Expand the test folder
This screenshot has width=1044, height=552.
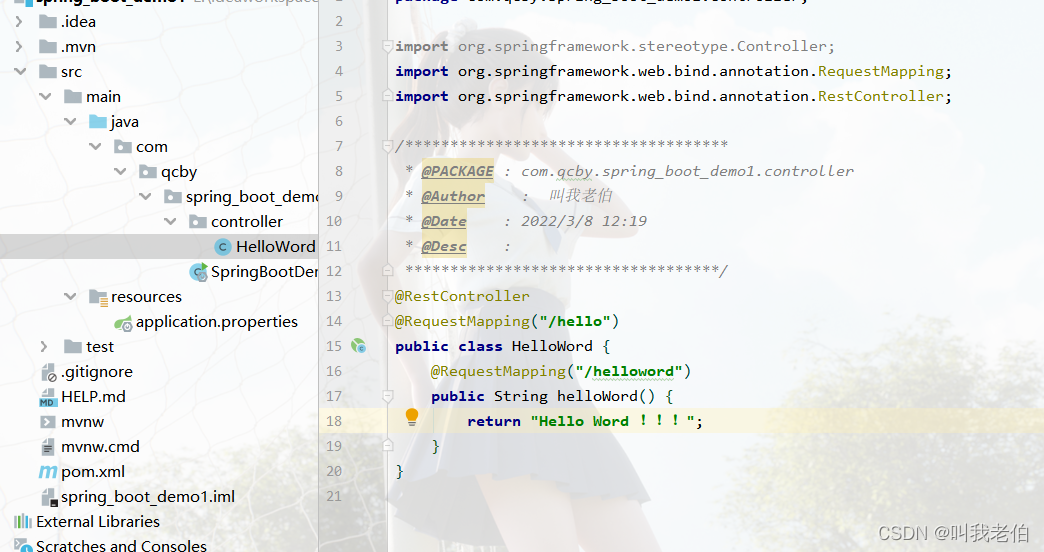click(x=44, y=346)
